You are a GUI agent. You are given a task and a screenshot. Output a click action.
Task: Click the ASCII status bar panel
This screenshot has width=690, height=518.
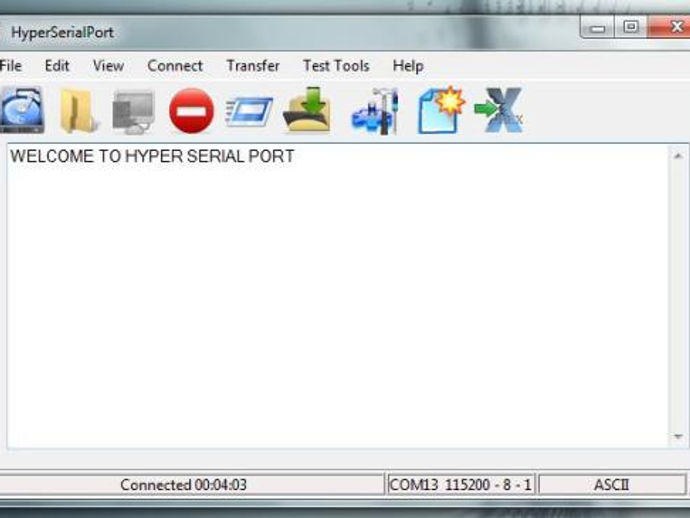(x=612, y=485)
